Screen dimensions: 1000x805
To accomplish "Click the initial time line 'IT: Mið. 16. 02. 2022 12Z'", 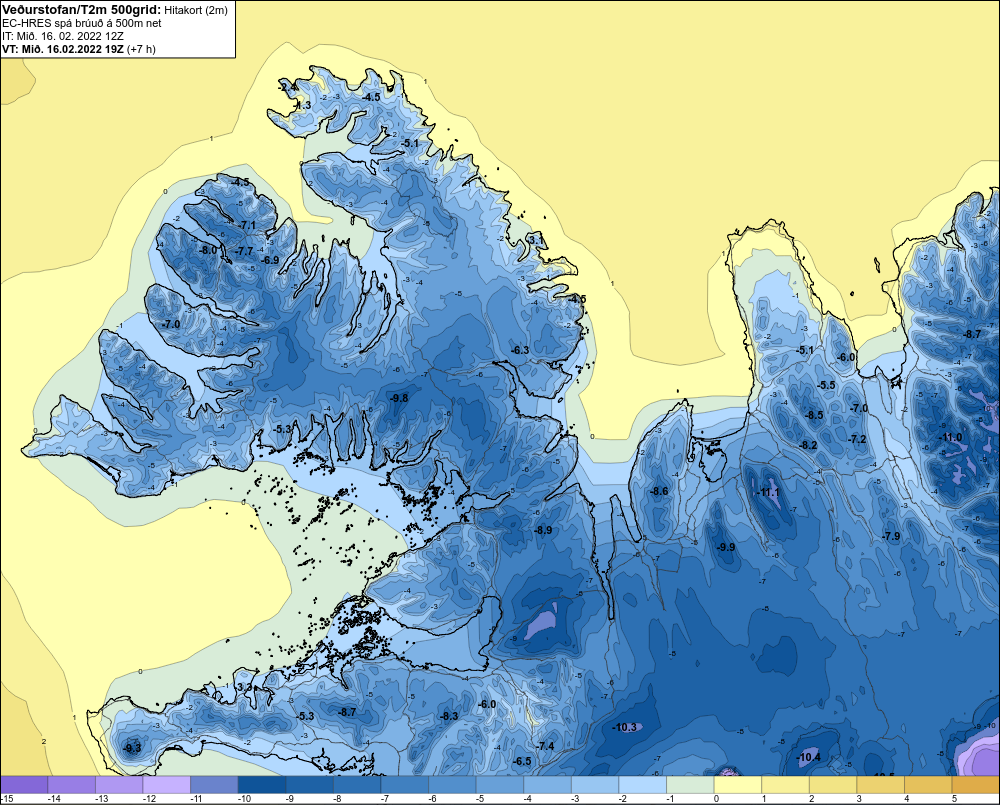I will [63, 36].
